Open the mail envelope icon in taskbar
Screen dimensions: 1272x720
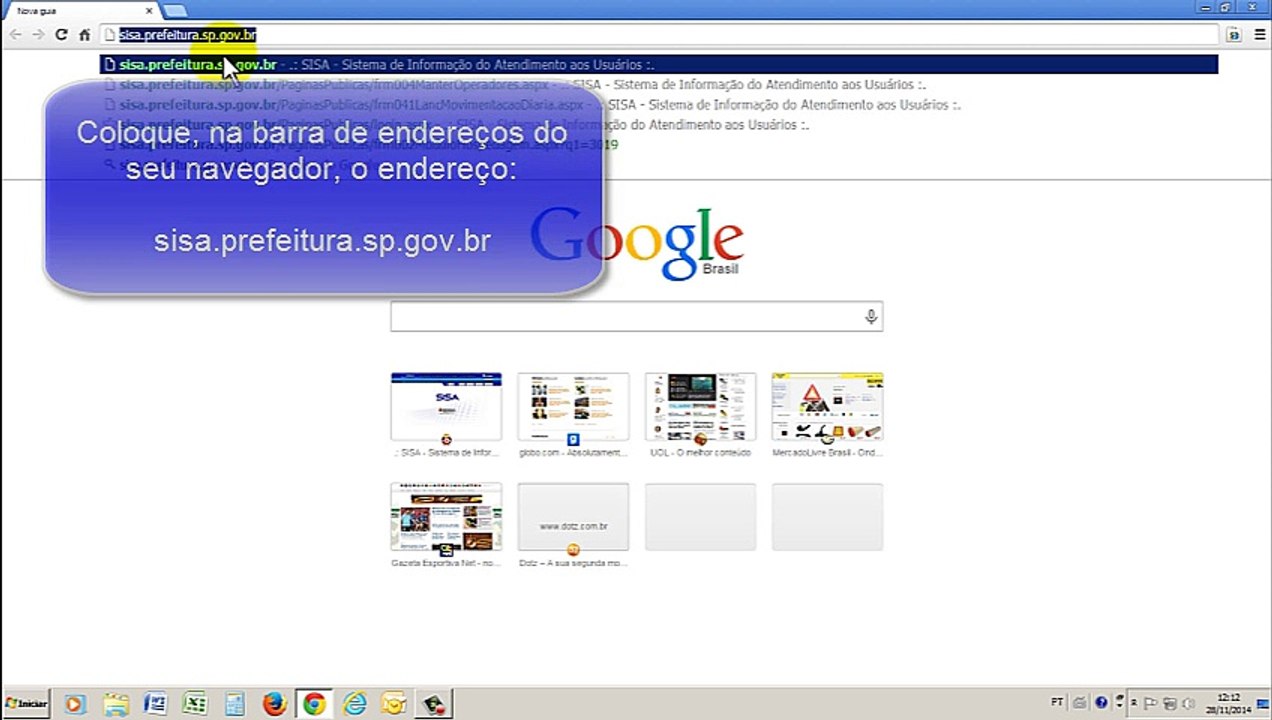coord(395,704)
